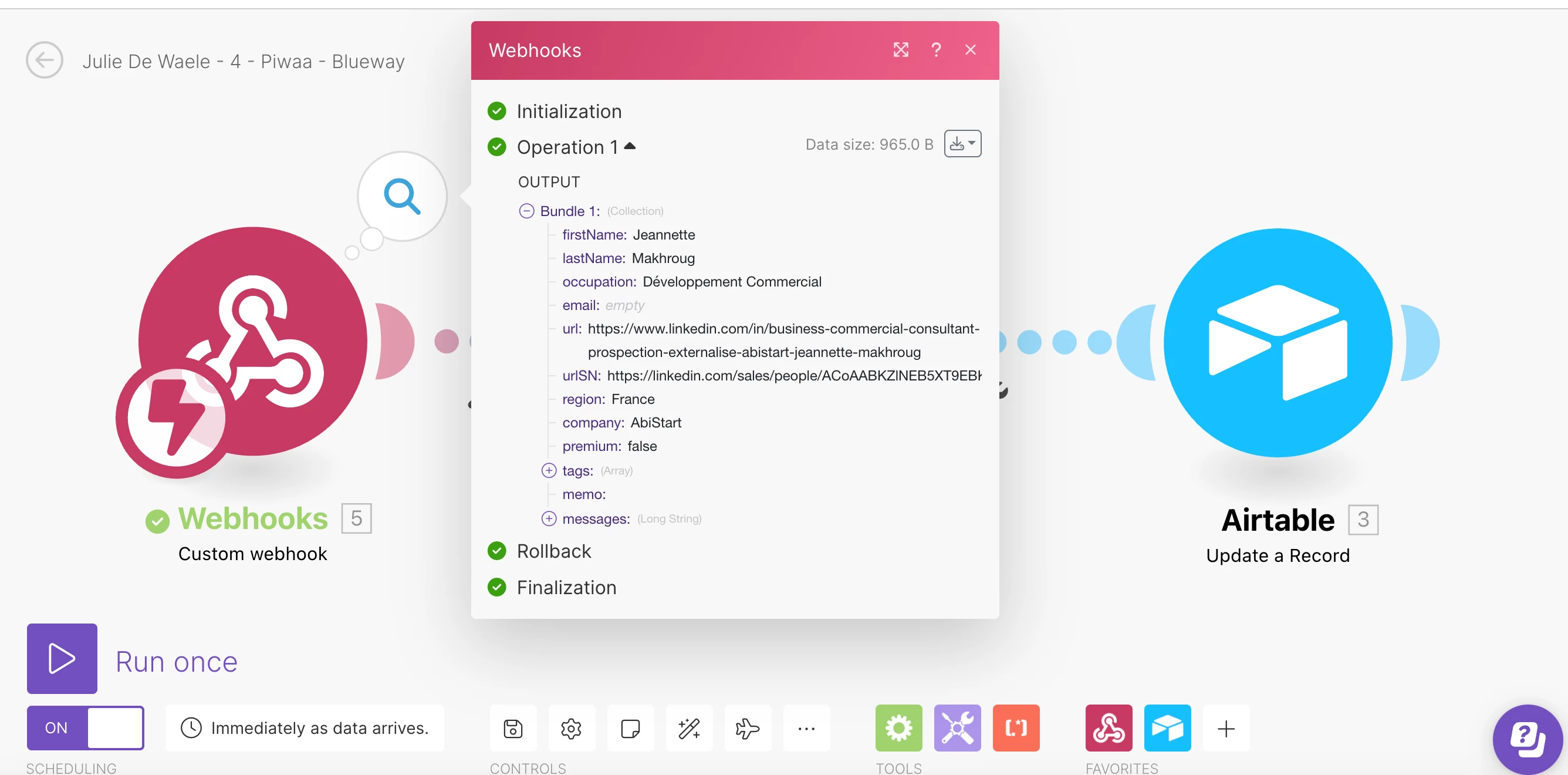1568x775 pixels.
Task: Click the email empty value
Action: 624,305
